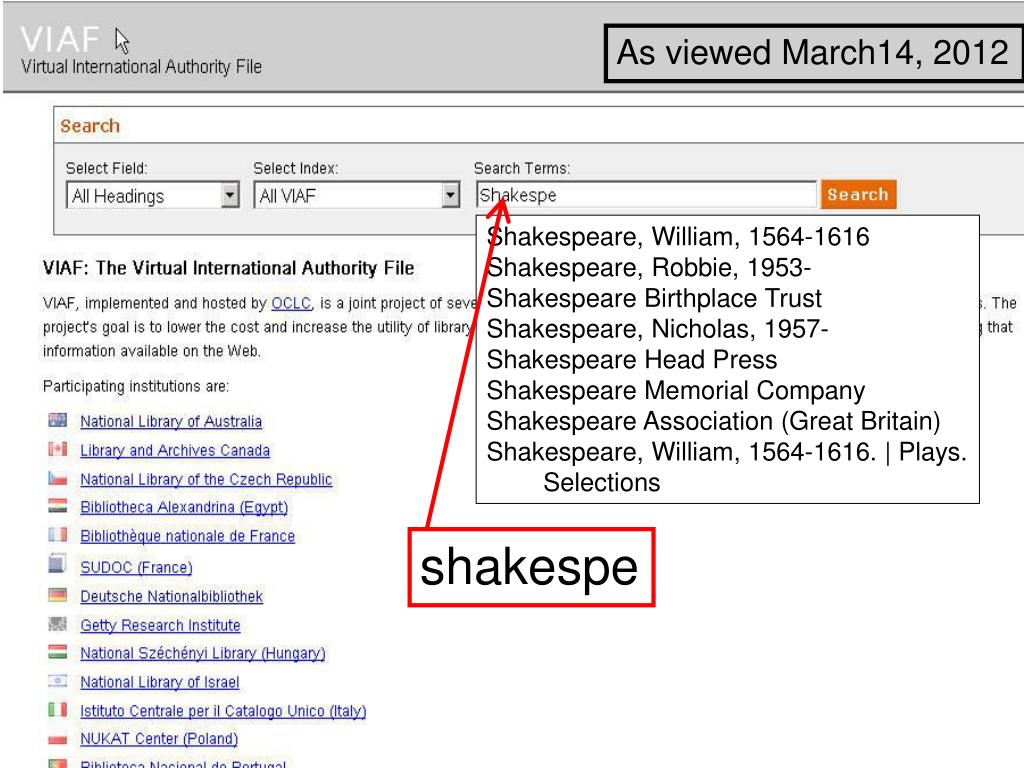Click the Australian flag icon
The width and height of the screenshot is (1024, 768).
pyautogui.click(x=57, y=421)
